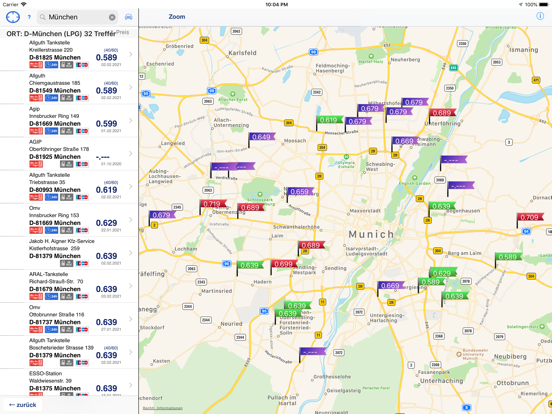552x414 pixels.
Task: Expand Kreillerstrasse 220 row chevron
Action: click(x=131, y=54)
